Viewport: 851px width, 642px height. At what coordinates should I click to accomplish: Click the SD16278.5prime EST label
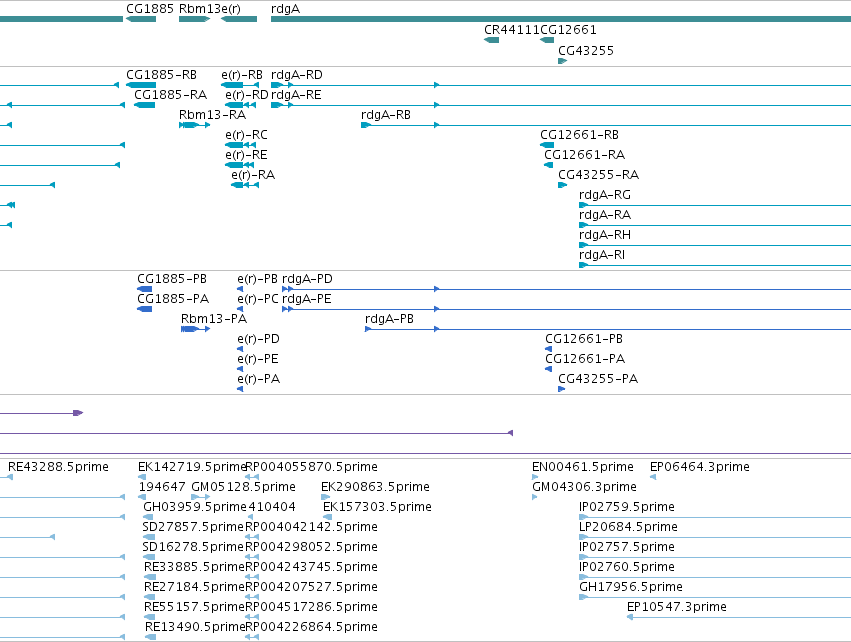click(193, 548)
